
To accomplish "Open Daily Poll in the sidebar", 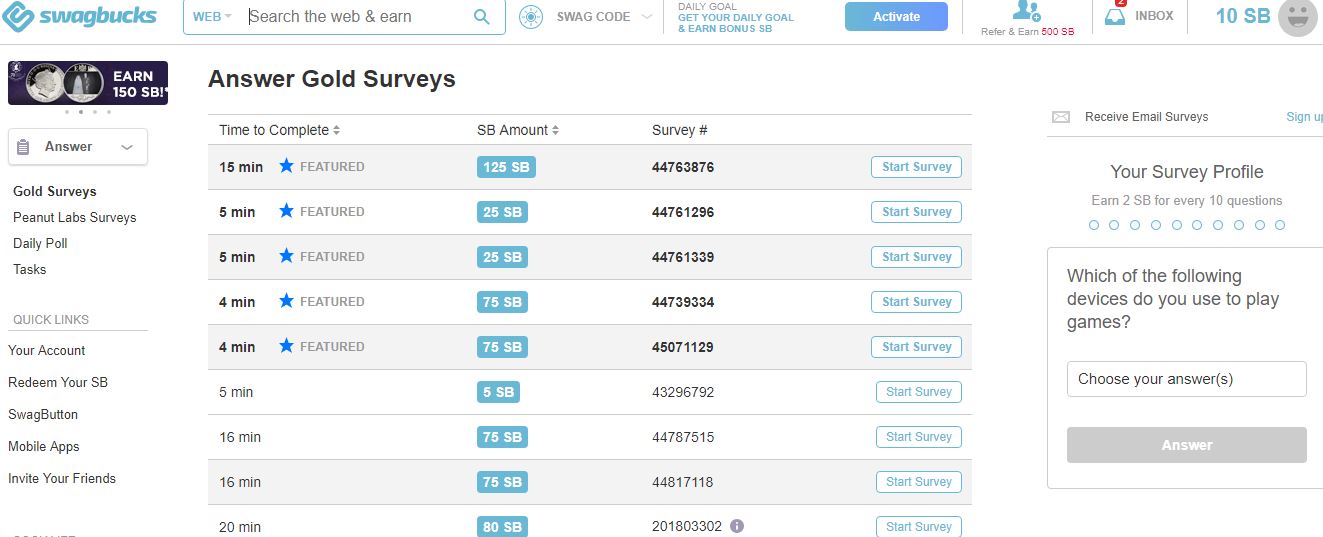I will [x=40, y=243].
